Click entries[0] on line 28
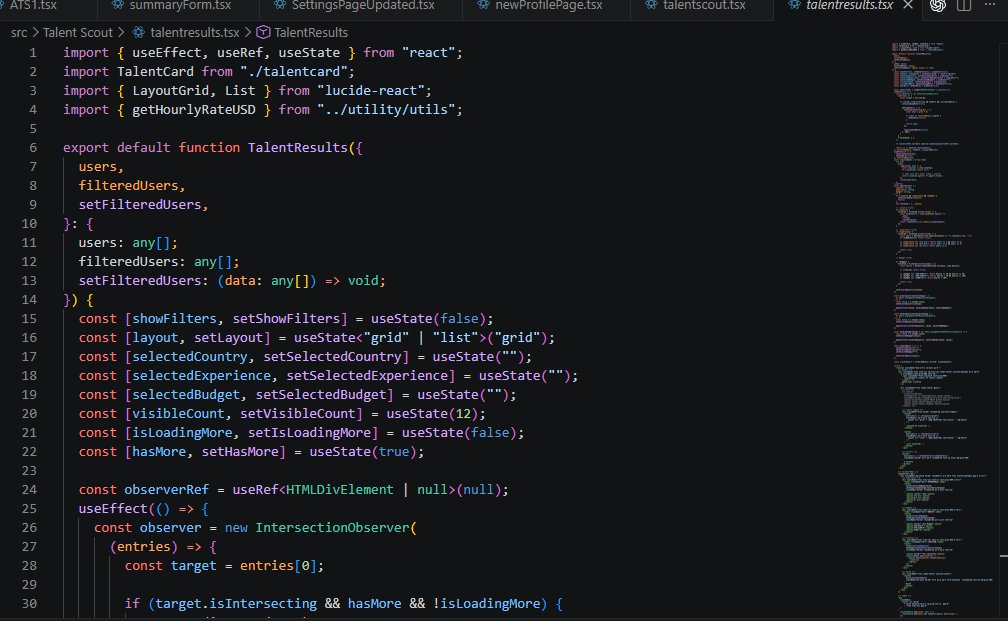Image resolution: width=1008 pixels, height=621 pixels. [x=278, y=566]
